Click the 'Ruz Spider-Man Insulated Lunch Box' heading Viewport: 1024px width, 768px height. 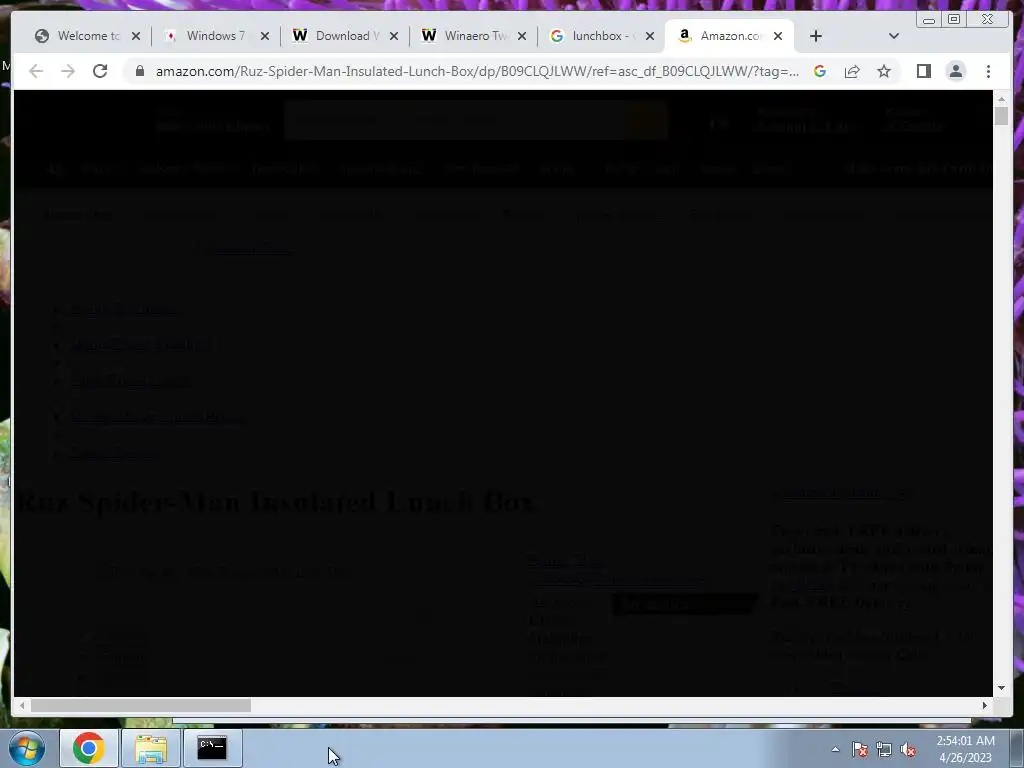tap(275, 502)
